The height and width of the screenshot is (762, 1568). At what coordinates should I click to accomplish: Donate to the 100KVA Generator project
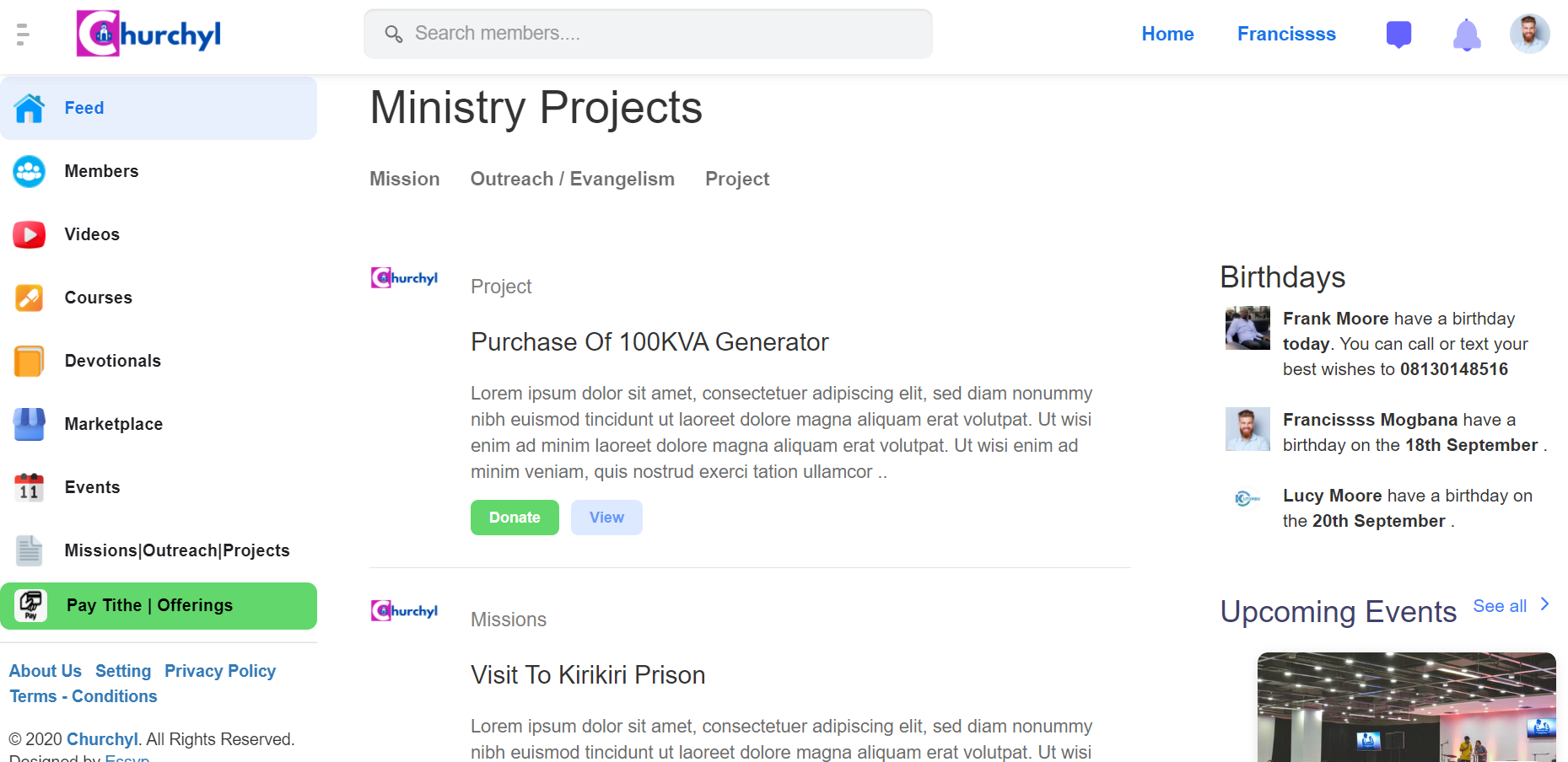[x=515, y=518]
